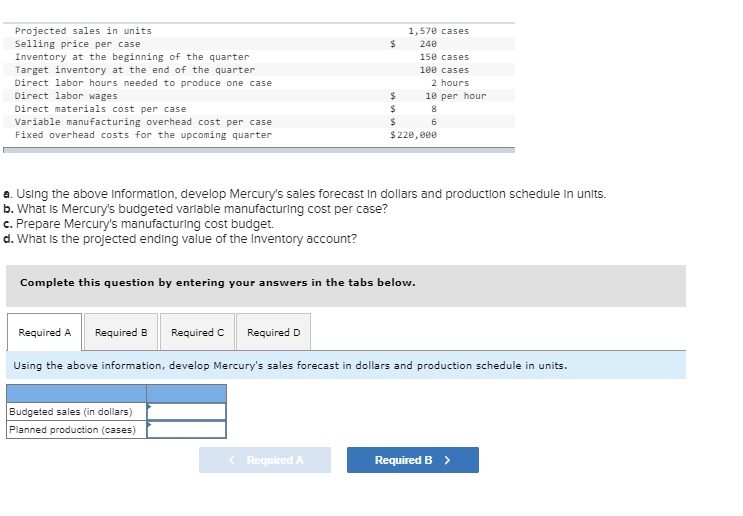Click 'Direct labor hours needed to produce one case'
The image size is (743, 516).
pos(143,83)
